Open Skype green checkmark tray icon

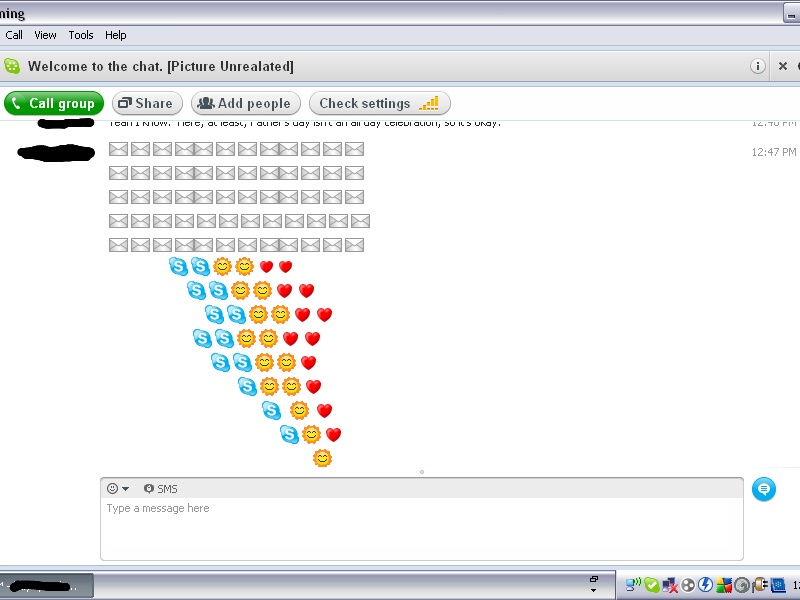[651, 585]
